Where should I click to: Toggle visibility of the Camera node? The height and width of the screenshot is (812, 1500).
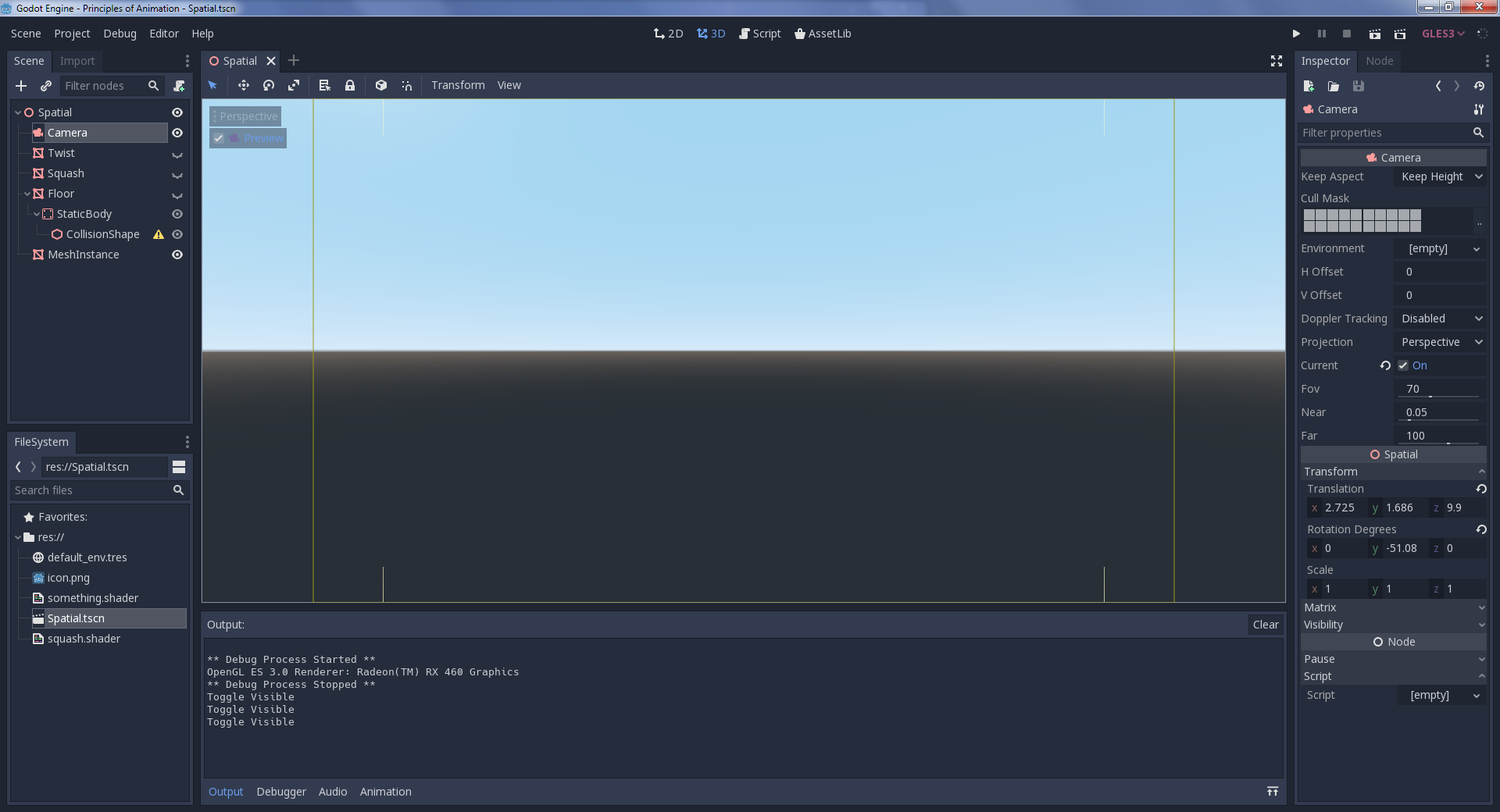tap(177, 133)
